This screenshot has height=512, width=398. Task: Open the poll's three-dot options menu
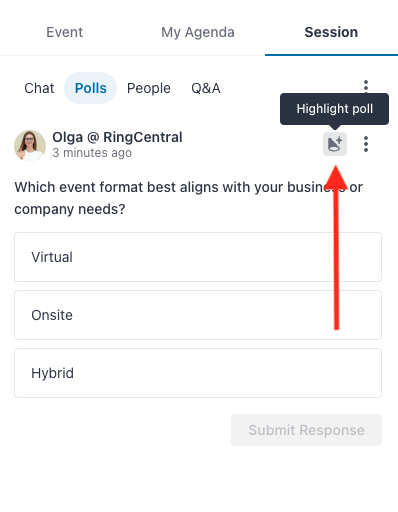pos(366,144)
